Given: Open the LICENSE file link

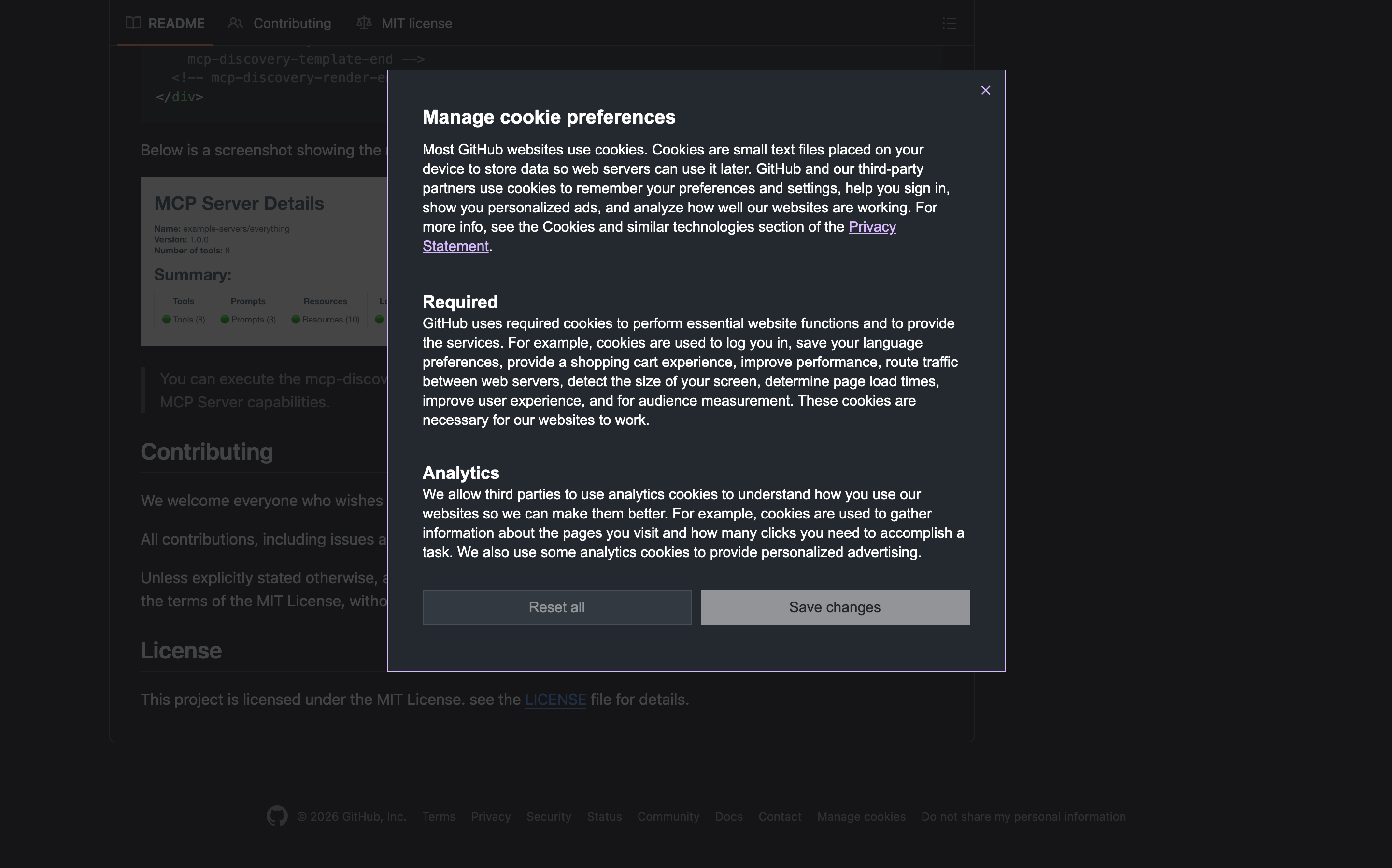Looking at the screenshot, I should click(555, 699).
